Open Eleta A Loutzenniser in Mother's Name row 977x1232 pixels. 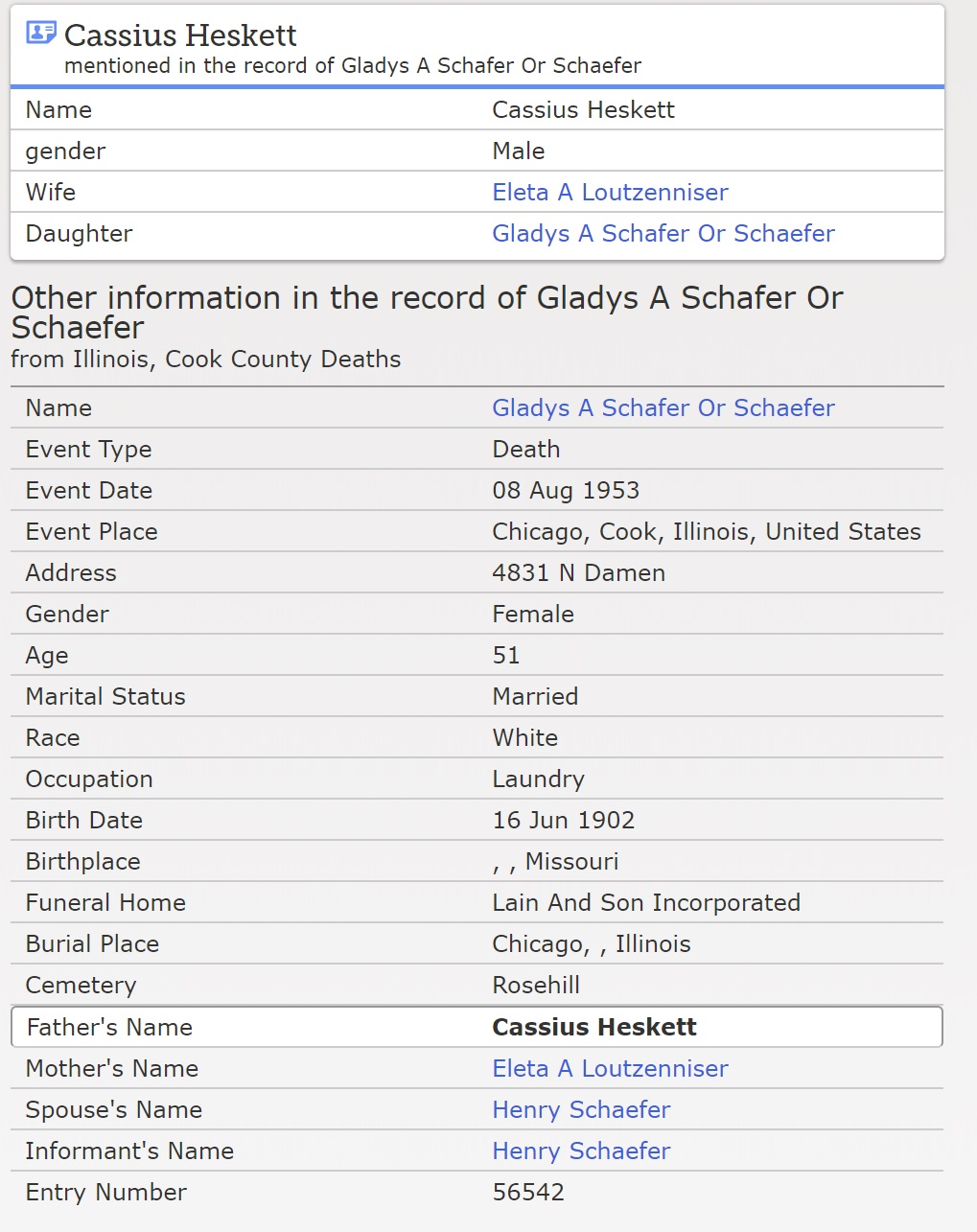click(x=610, y=1069)
